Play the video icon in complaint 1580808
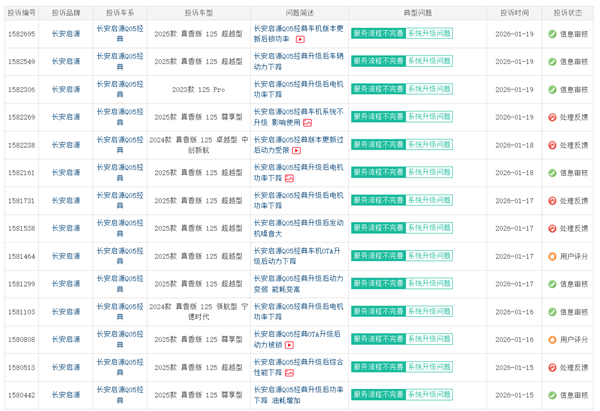 290,345
